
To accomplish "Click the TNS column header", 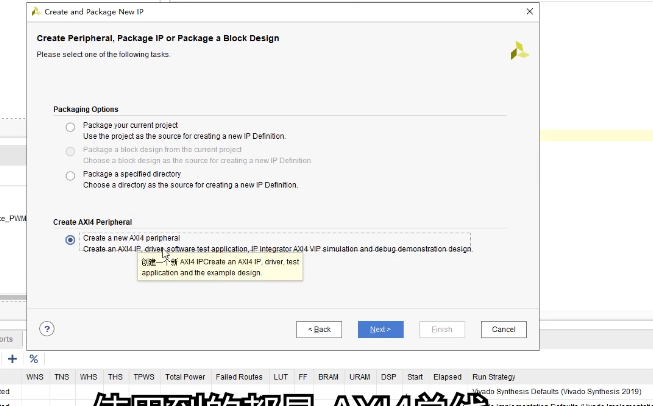I will 62,377.
